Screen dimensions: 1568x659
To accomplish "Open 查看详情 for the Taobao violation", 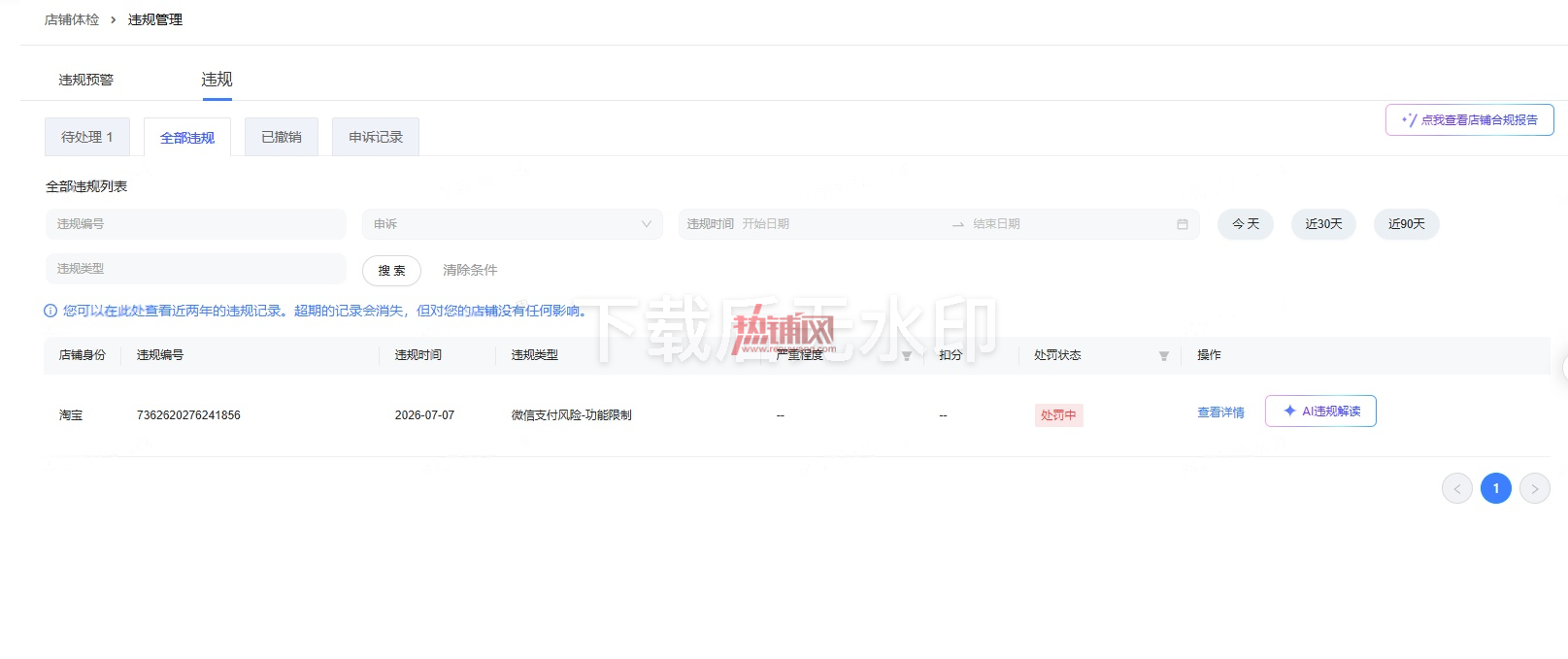I will pyautogui.click(x=1220, y=412).
